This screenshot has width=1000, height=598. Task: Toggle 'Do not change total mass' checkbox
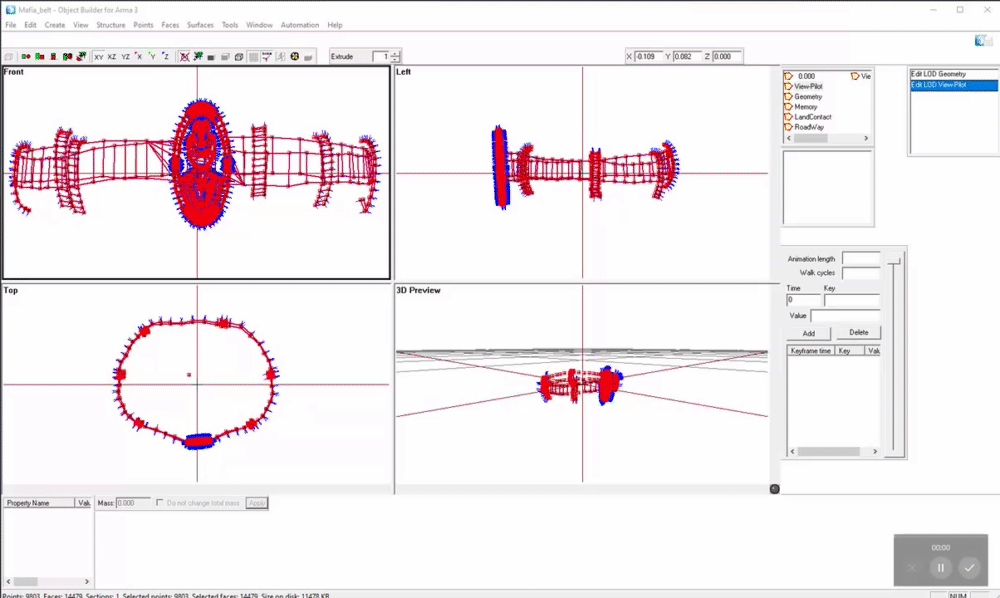pyautogui.click(x=159, y=502)
